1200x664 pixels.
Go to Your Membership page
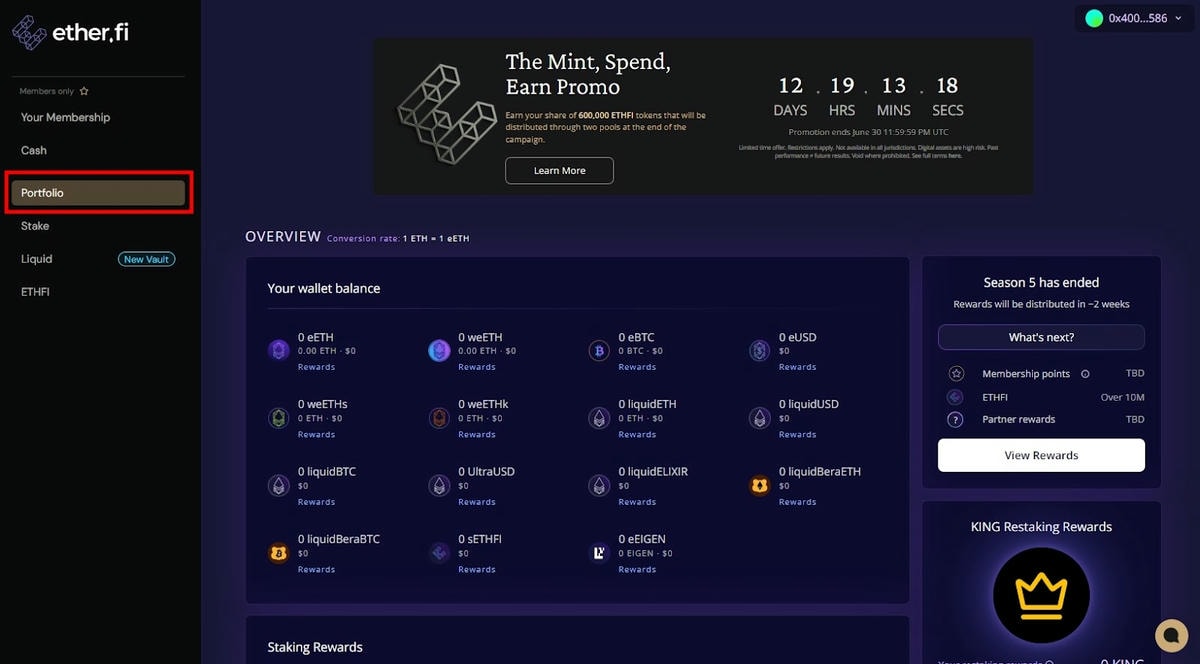[x=65, y=117]
